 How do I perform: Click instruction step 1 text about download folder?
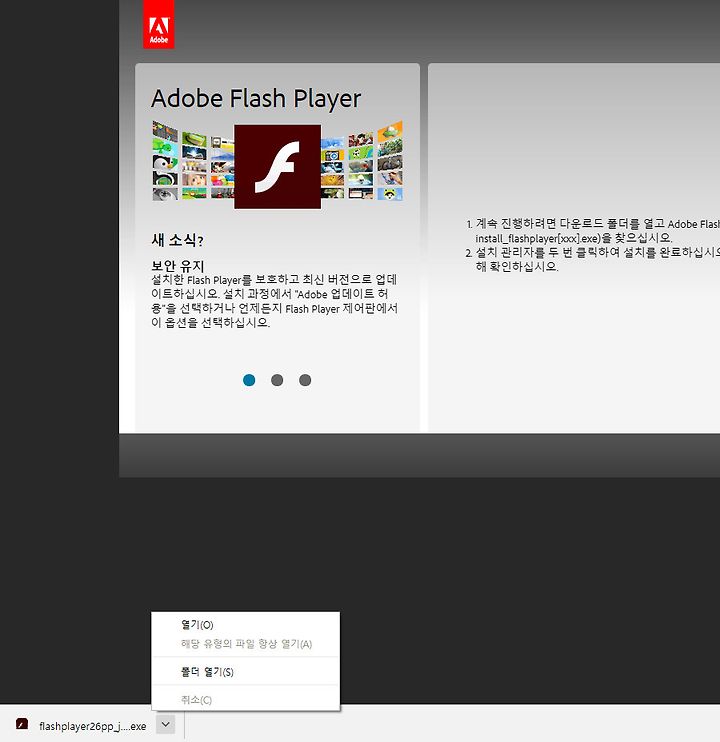(x=597, y=230)
